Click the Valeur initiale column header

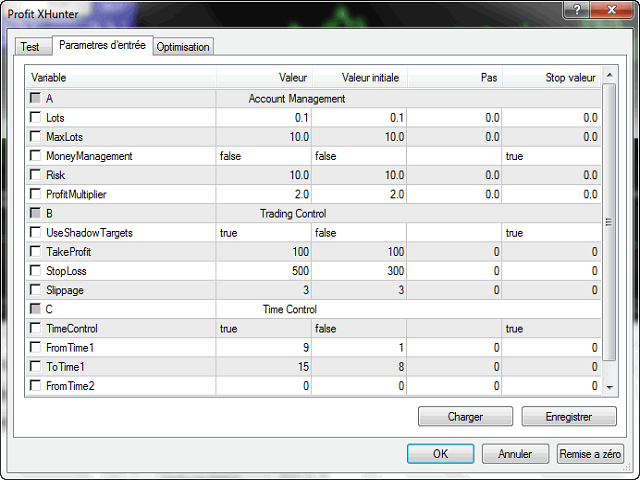click(360, 78)
